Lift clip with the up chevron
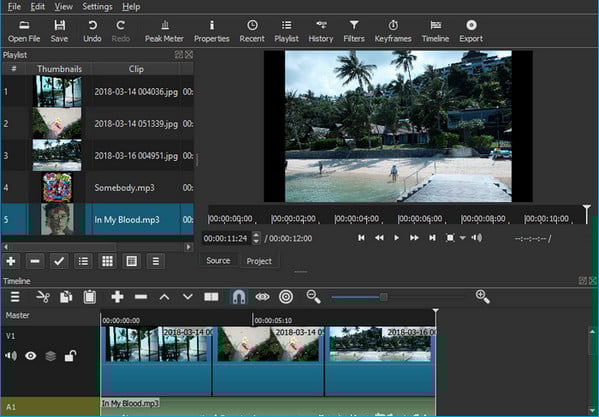Image resolution: width=599 pixels, height=417 pixels. pyautogui.click(x=164, y=297)
